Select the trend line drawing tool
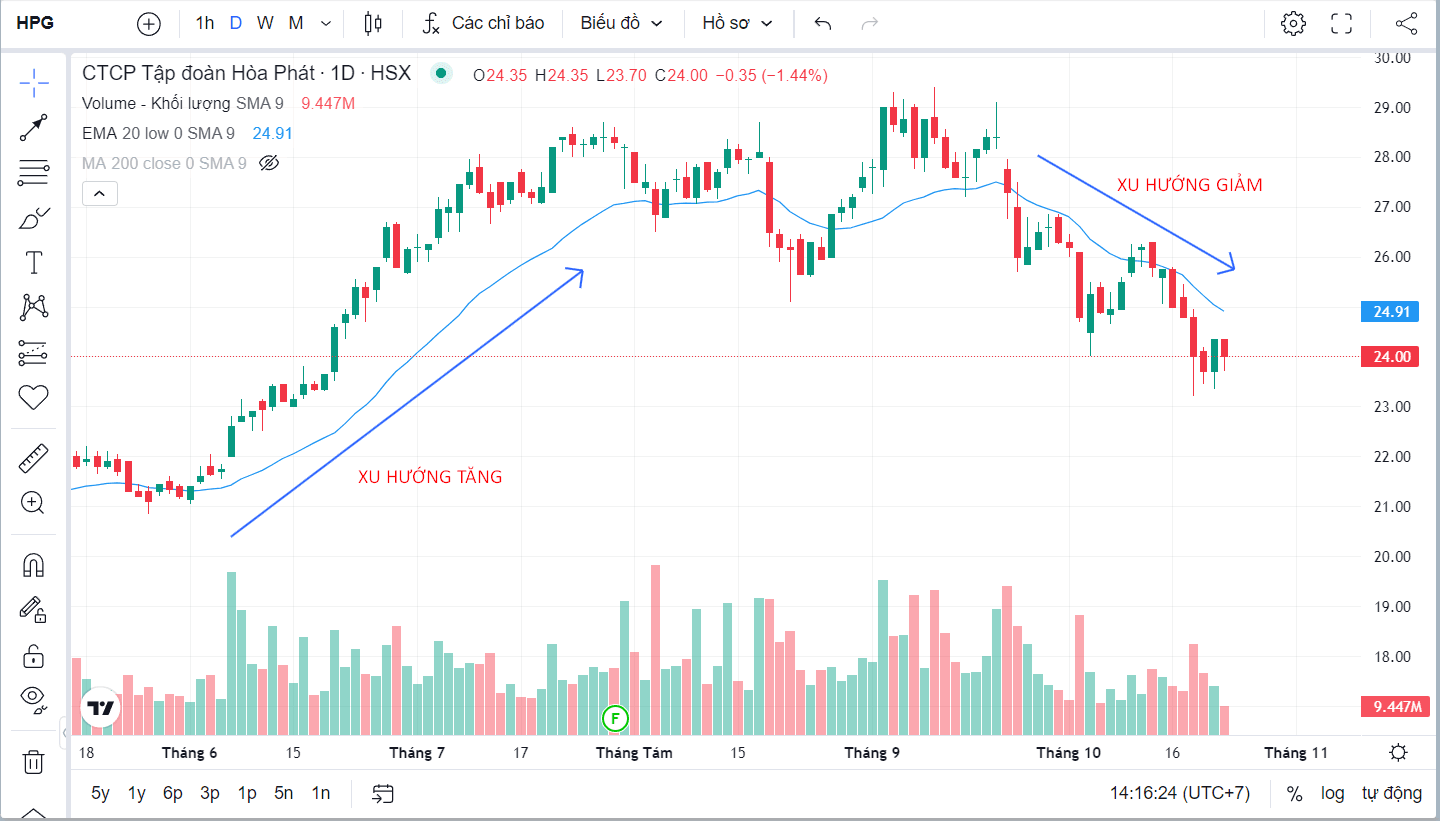The width and height of the screenshot is (1440, 821). point(34,128)
